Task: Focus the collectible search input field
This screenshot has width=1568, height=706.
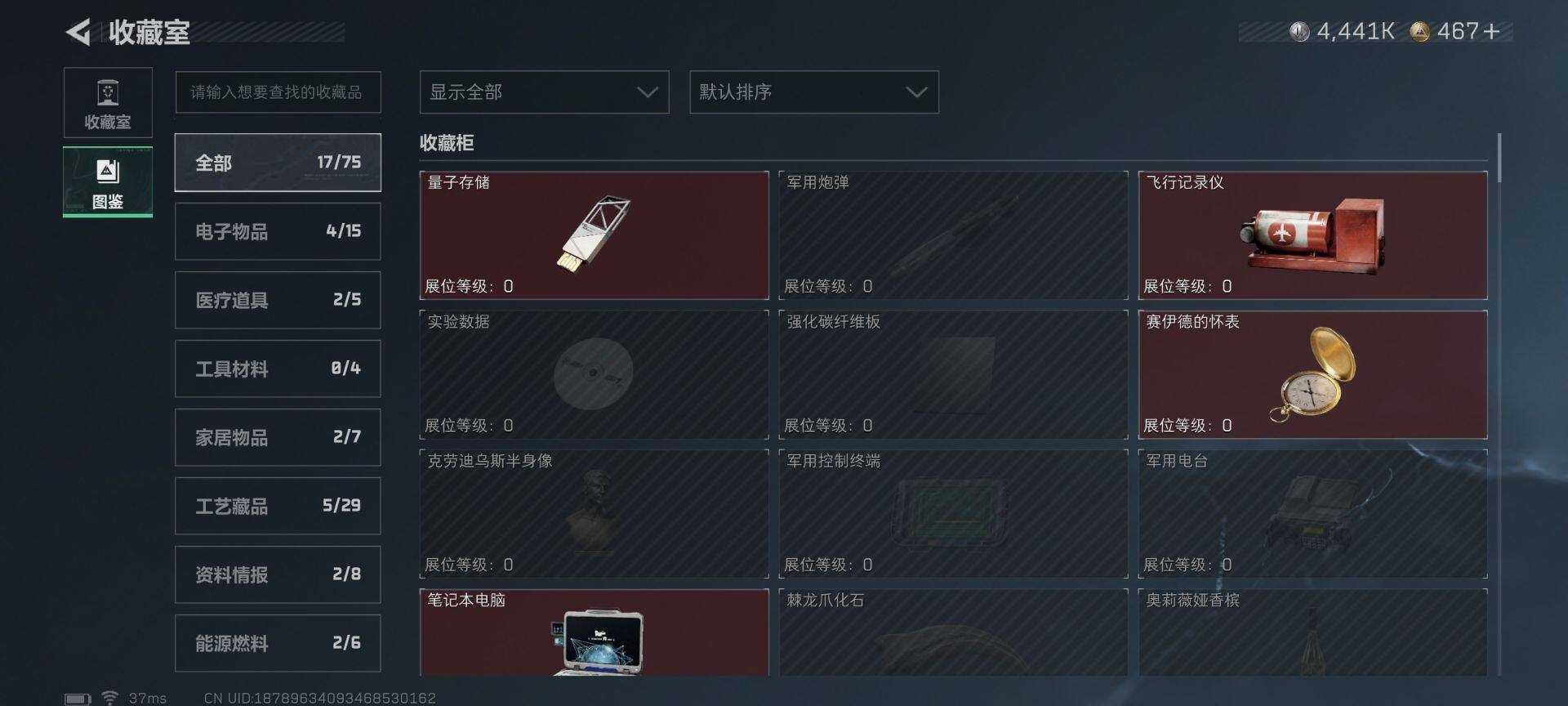Action: click(x=278, y=92)
